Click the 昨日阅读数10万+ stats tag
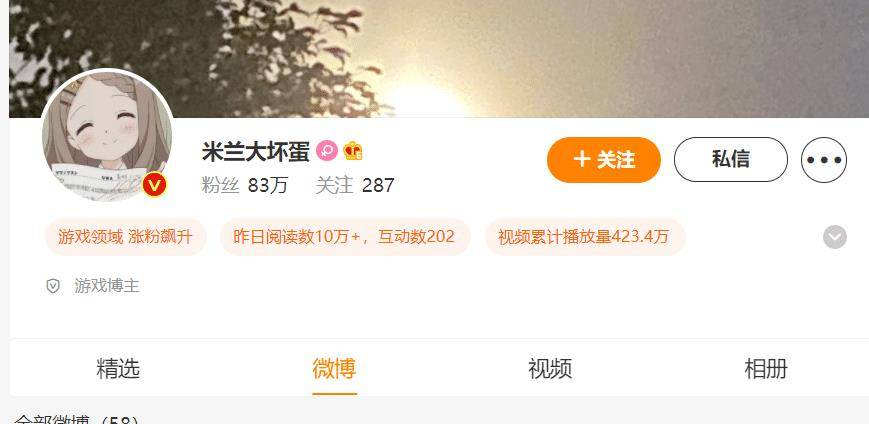The height and width of the screenshot is (424, 869). [x=345, y=237]
